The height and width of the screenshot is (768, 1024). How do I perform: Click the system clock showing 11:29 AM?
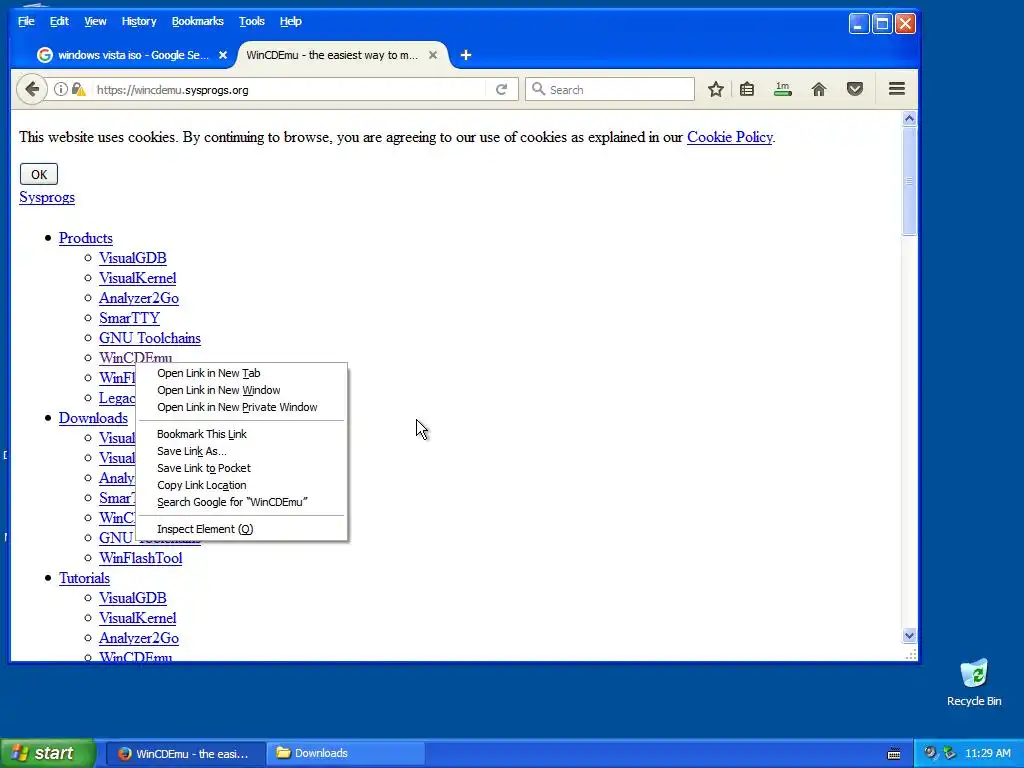[987, 754]
